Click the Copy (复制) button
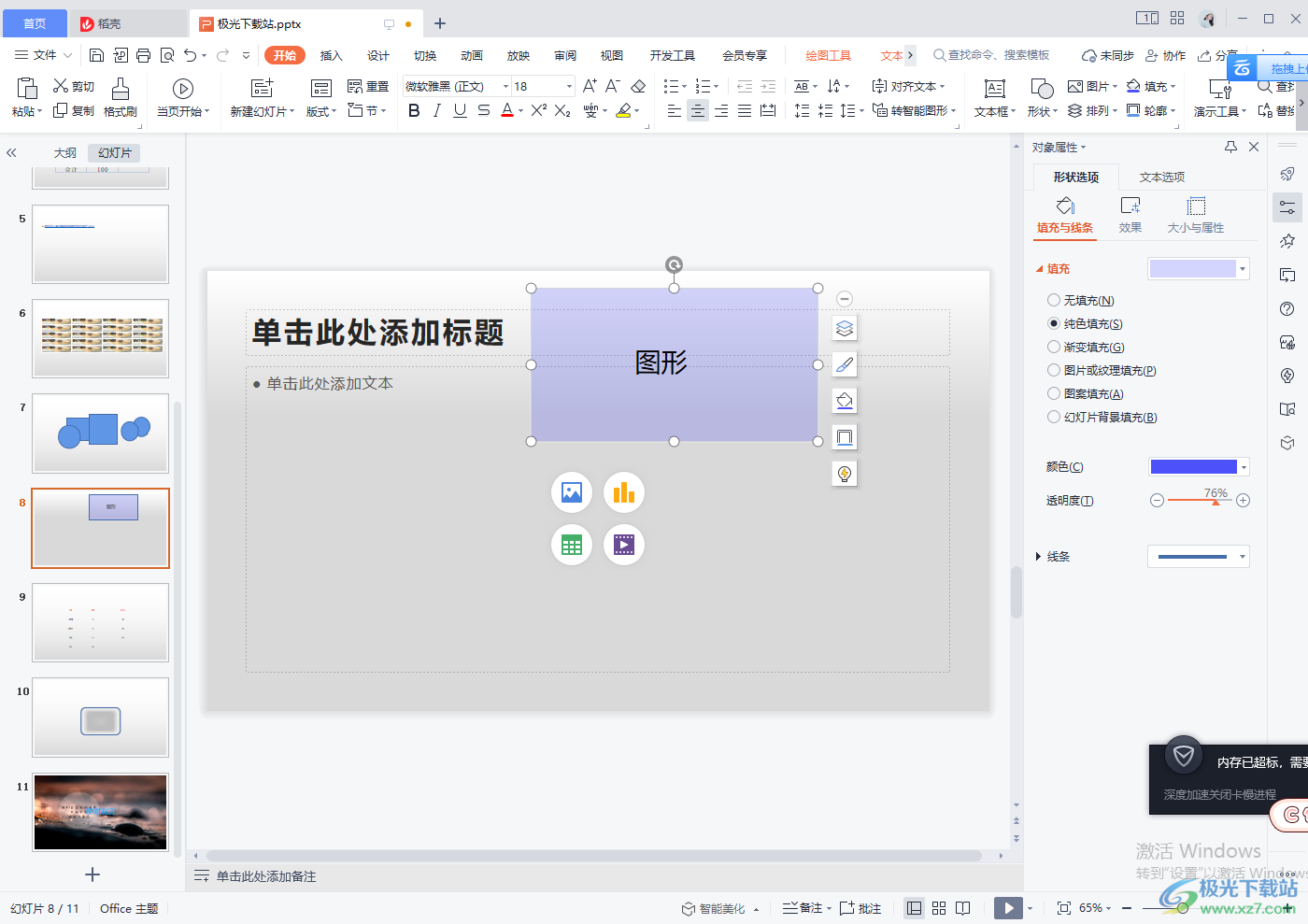Screen dimensions: 1308x924 [x=74, y=110]
